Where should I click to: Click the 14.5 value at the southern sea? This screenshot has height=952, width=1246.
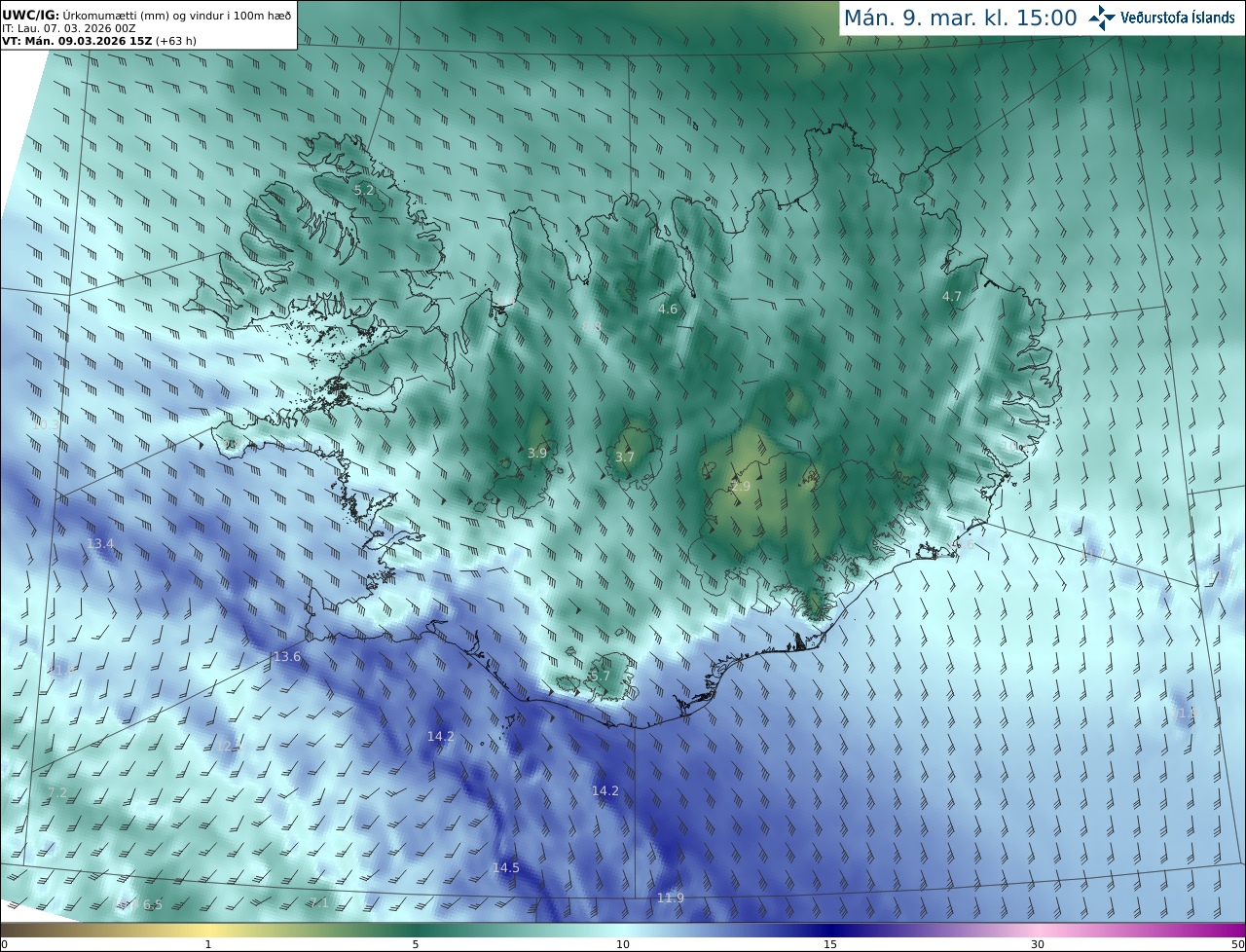506,867
